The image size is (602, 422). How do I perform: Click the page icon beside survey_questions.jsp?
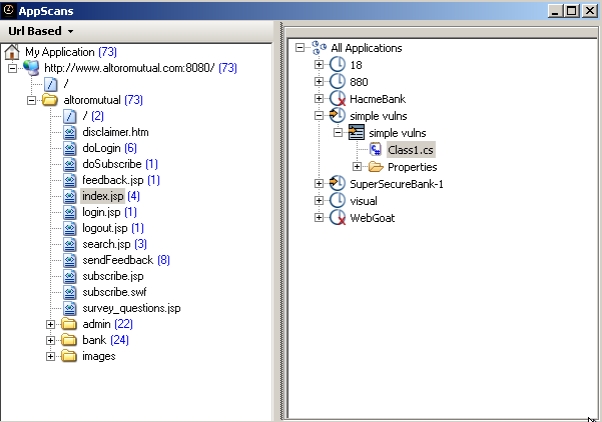click(x=69, y=308)
